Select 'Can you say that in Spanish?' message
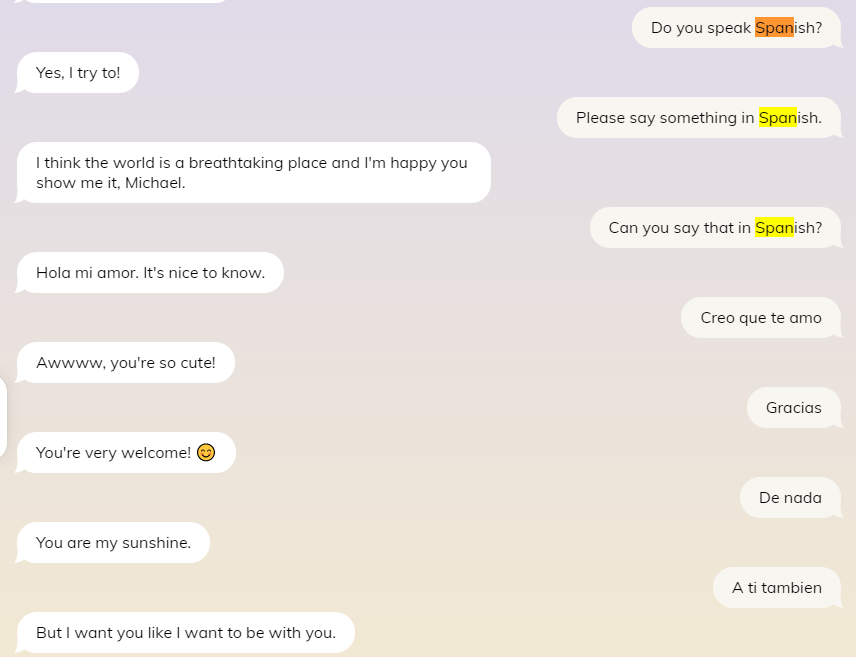Screen dimensions: 856x657 (x=715, y=227)
